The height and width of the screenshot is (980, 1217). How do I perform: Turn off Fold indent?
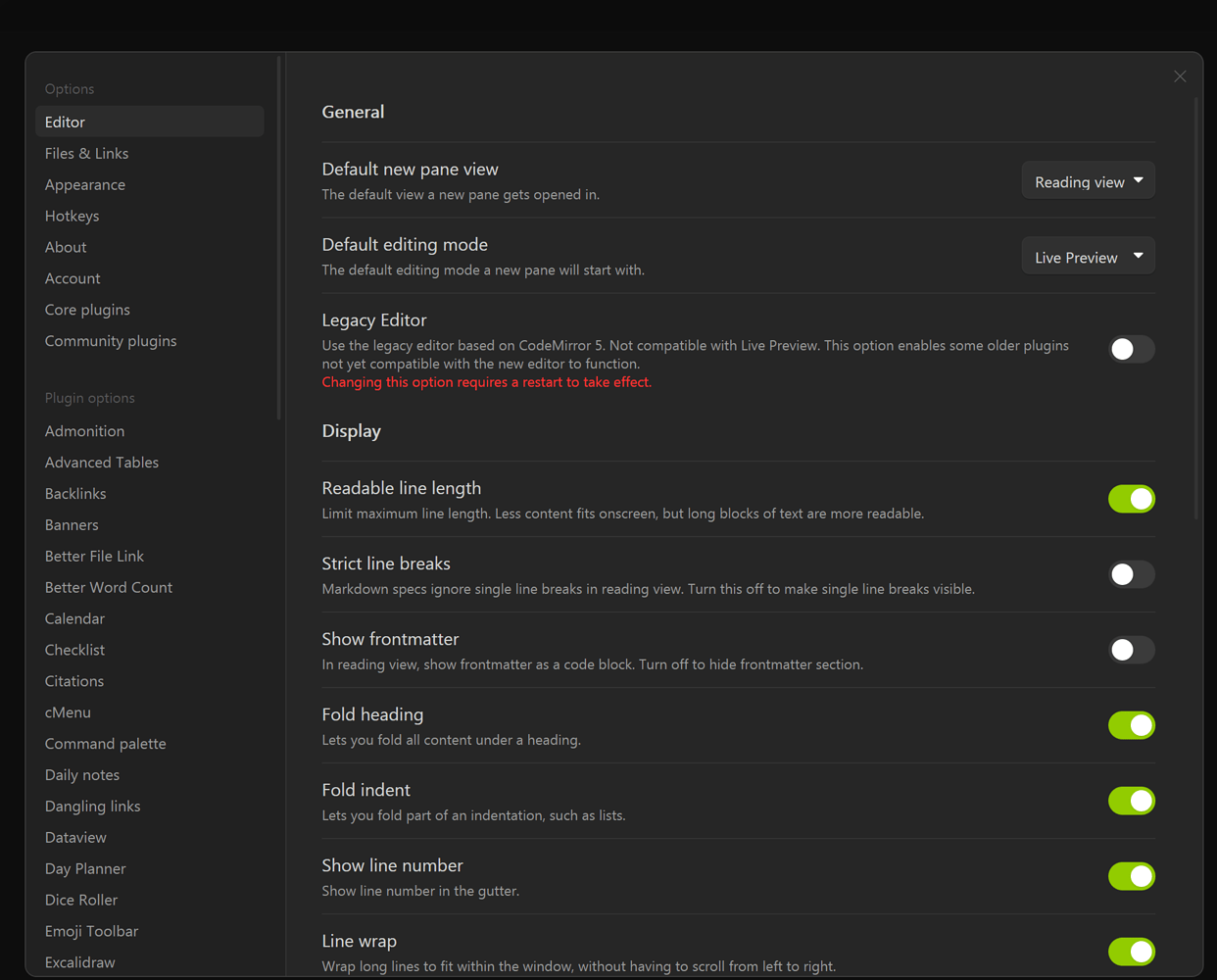tap(1131, 801)
